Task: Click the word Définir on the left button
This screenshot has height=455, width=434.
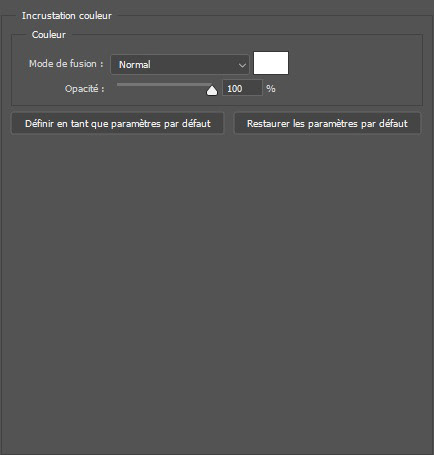Action: [39, 124]
